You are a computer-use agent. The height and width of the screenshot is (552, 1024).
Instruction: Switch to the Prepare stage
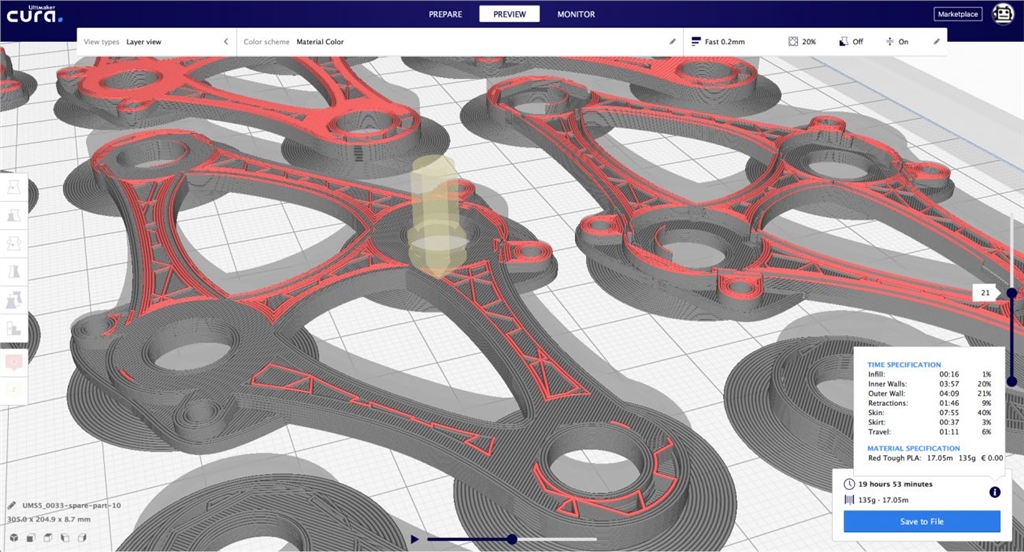coord(445,14)
